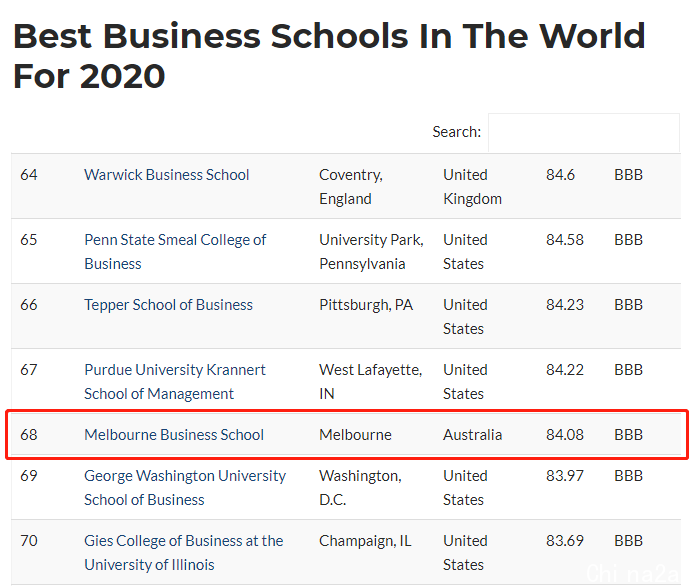Click the Washington, D.C. location cell

pyautogui.click(x=360, y=488)
